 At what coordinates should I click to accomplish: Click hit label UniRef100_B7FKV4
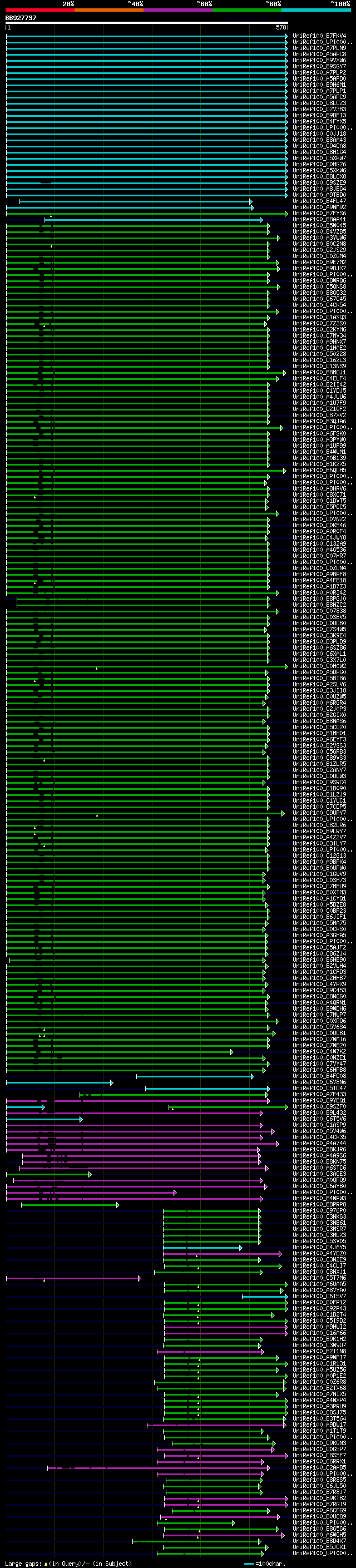tap(319, 36)
